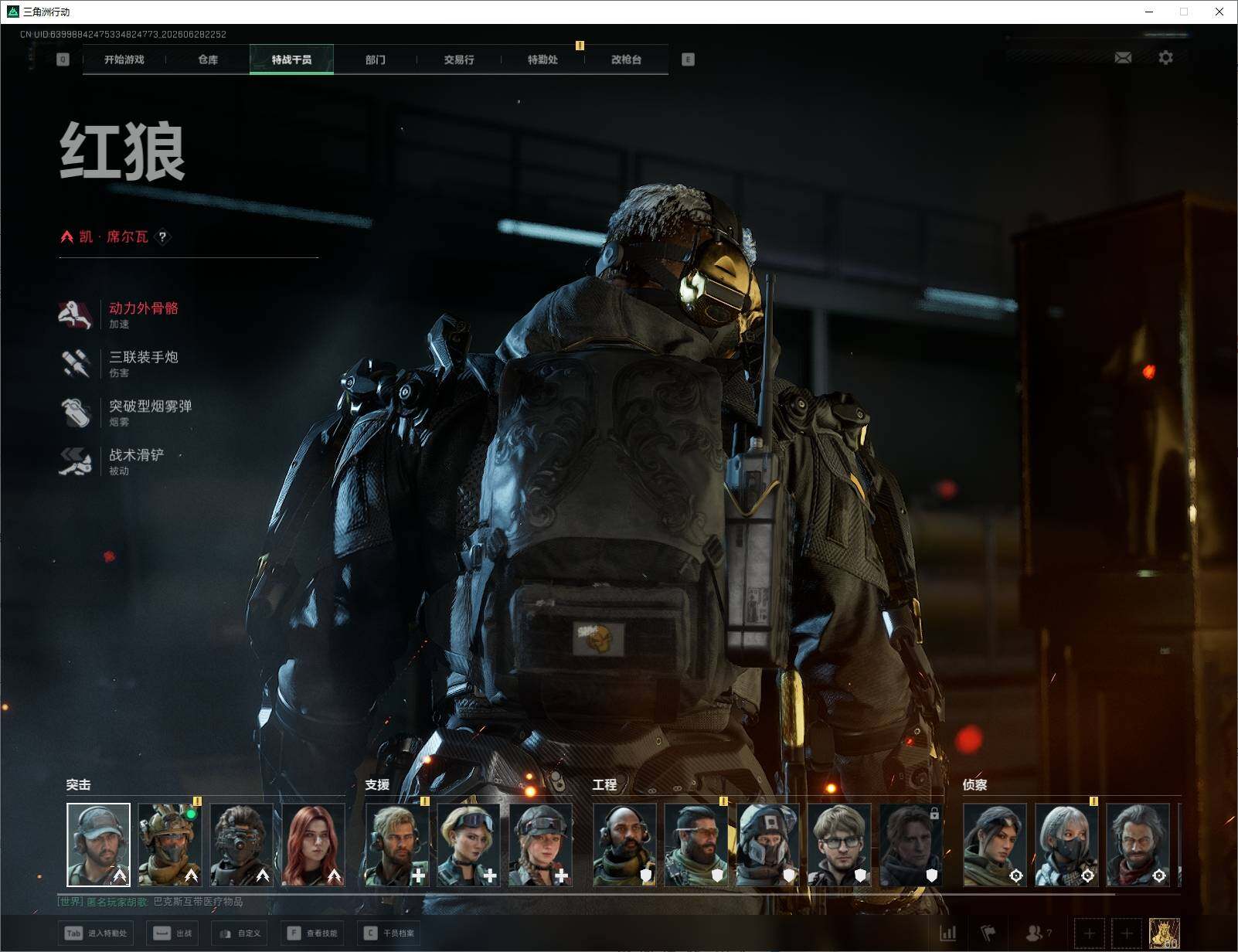Select the 战术滑铲 passive skill icon
The height and width of the screenshot is (952, 1238).
pos(76,461)
